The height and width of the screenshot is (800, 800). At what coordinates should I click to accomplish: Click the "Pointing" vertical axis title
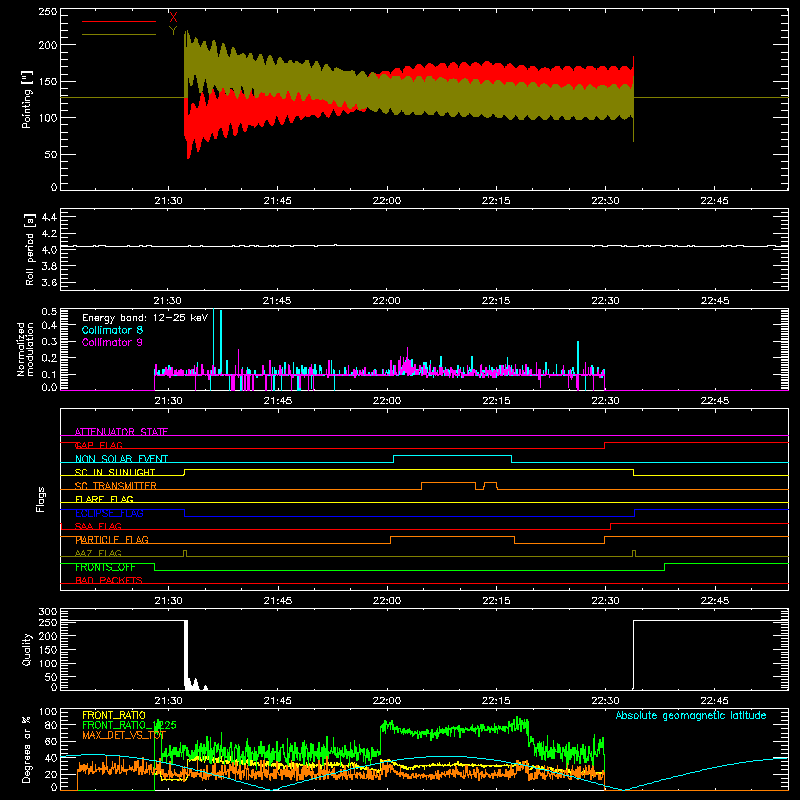click(27, 99)
